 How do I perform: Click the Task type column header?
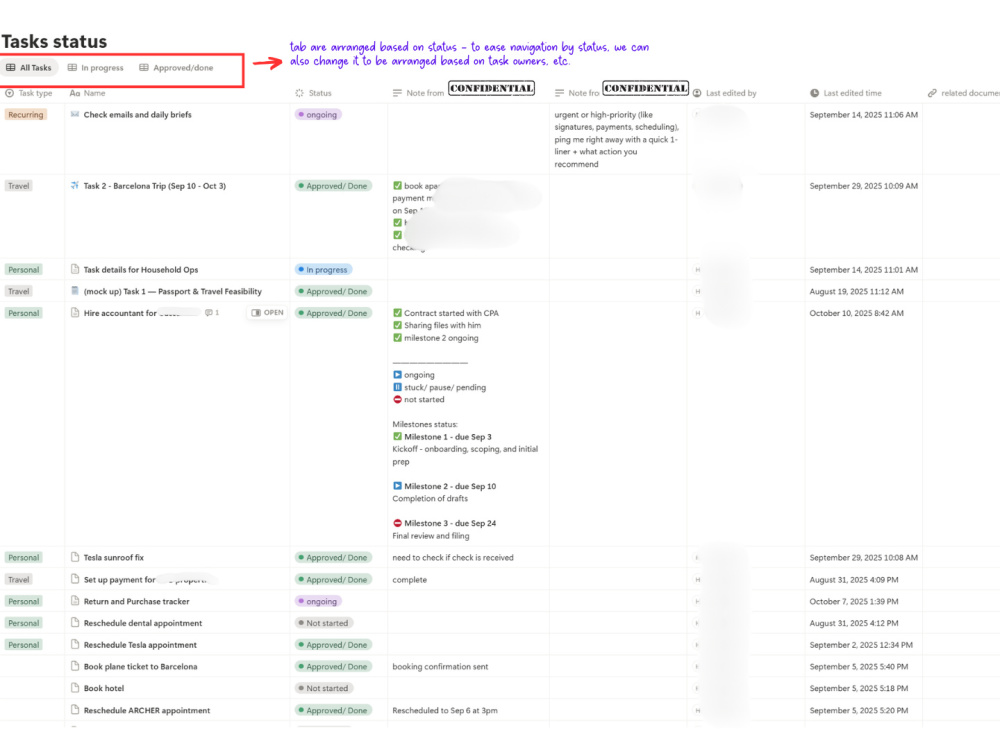point(29,93)
